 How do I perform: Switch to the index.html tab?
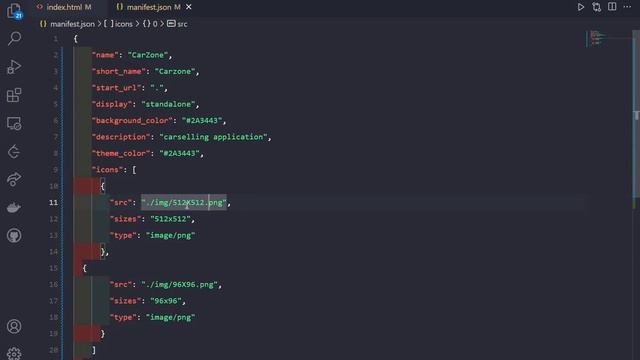point(64,7)
